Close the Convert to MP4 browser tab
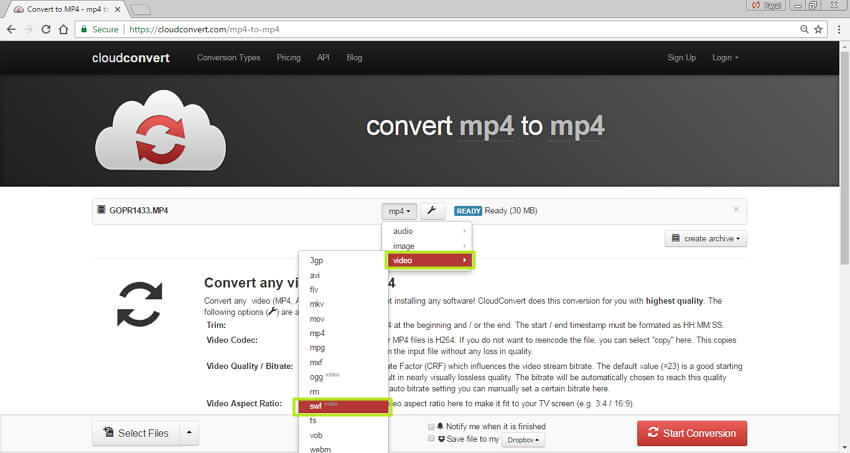 (117, 9)
